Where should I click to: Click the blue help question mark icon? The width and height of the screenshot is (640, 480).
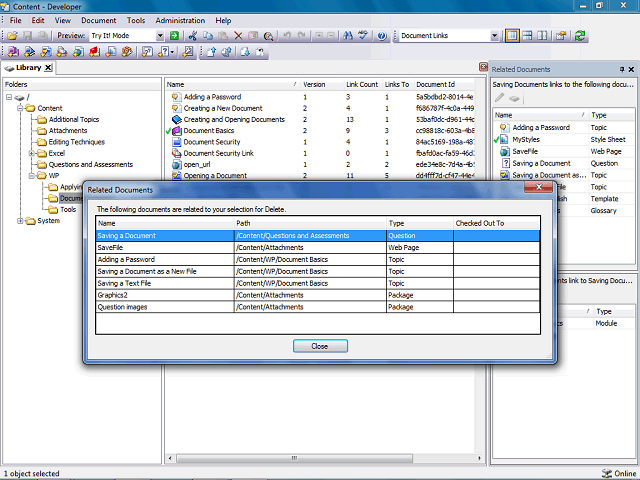382,36
